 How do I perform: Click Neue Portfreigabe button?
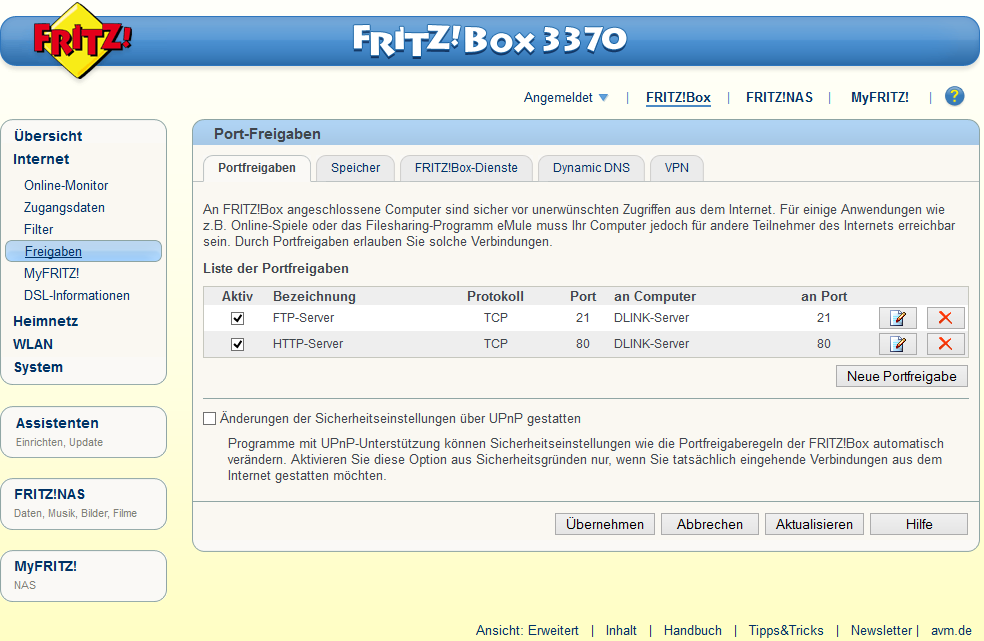click(901, 376)
